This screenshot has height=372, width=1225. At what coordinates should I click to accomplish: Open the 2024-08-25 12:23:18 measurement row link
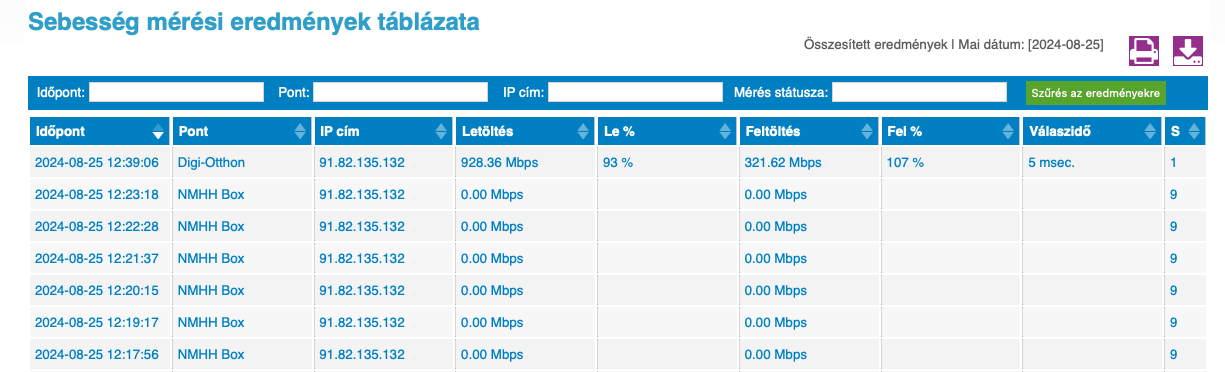tap(97, 194)
